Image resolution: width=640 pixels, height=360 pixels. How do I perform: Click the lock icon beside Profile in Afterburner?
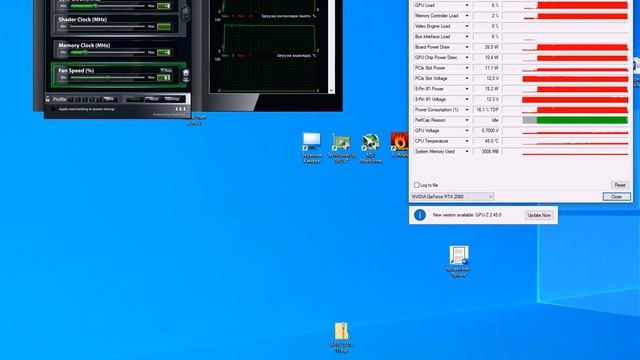coord(48,99)
